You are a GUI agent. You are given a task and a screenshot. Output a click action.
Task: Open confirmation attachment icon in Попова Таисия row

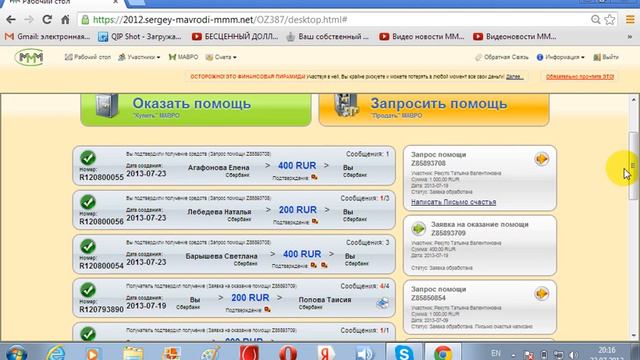click(267, 309)
